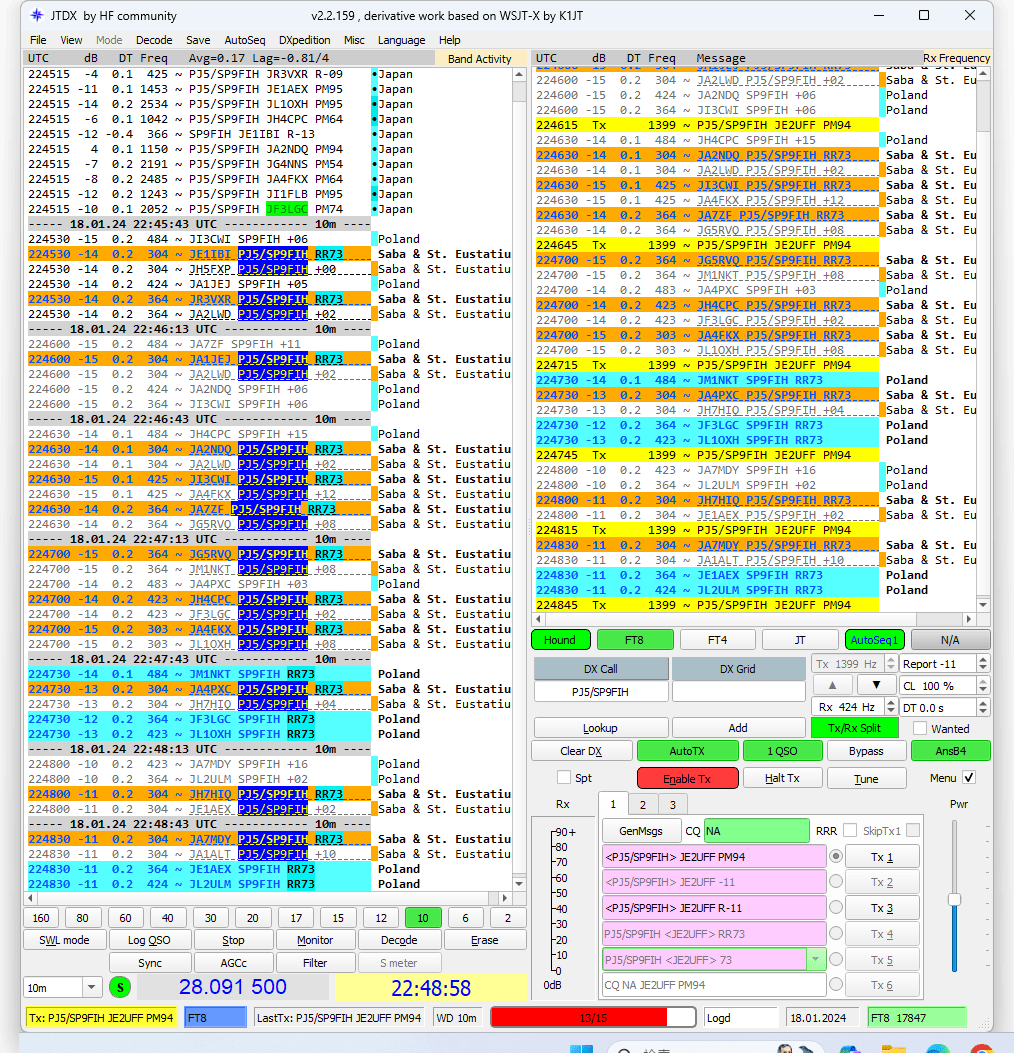Switch to FT4 mode button
Viewport: 1014px width, 1053px height.
pos(717,640)
